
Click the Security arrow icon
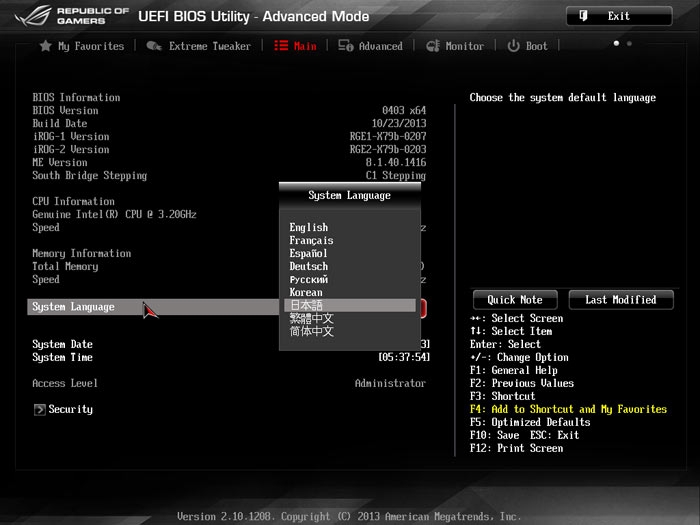pyautogui.click(x=39, y=409)
